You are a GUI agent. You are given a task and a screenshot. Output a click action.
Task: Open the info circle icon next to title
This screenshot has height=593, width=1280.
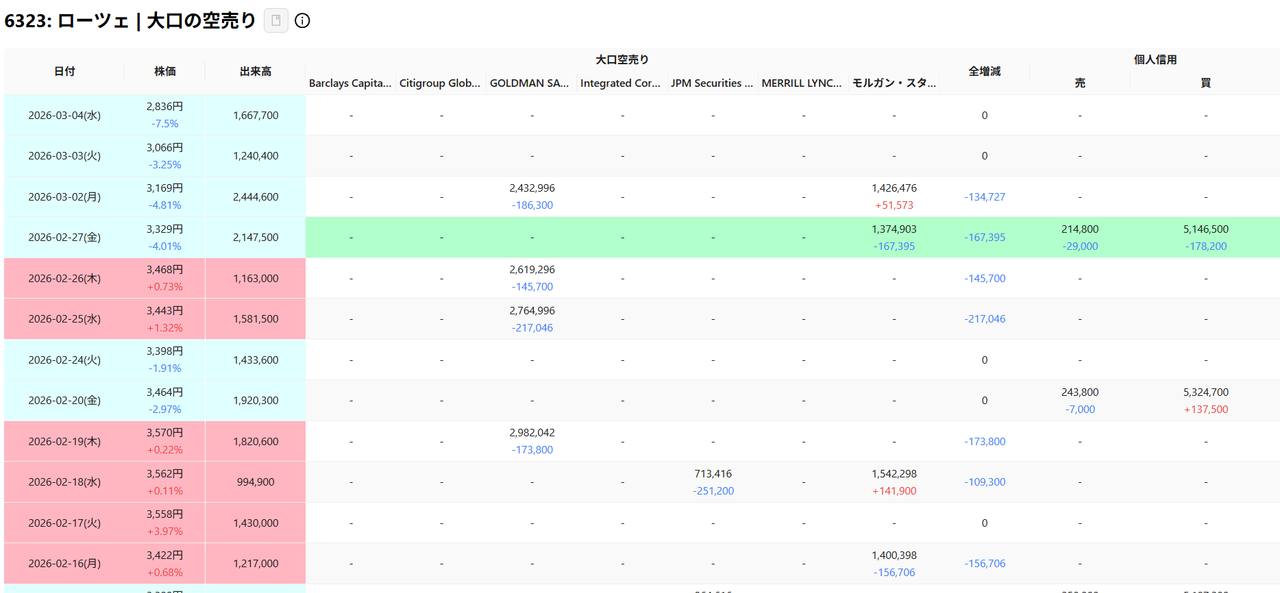tap(302, 20)
